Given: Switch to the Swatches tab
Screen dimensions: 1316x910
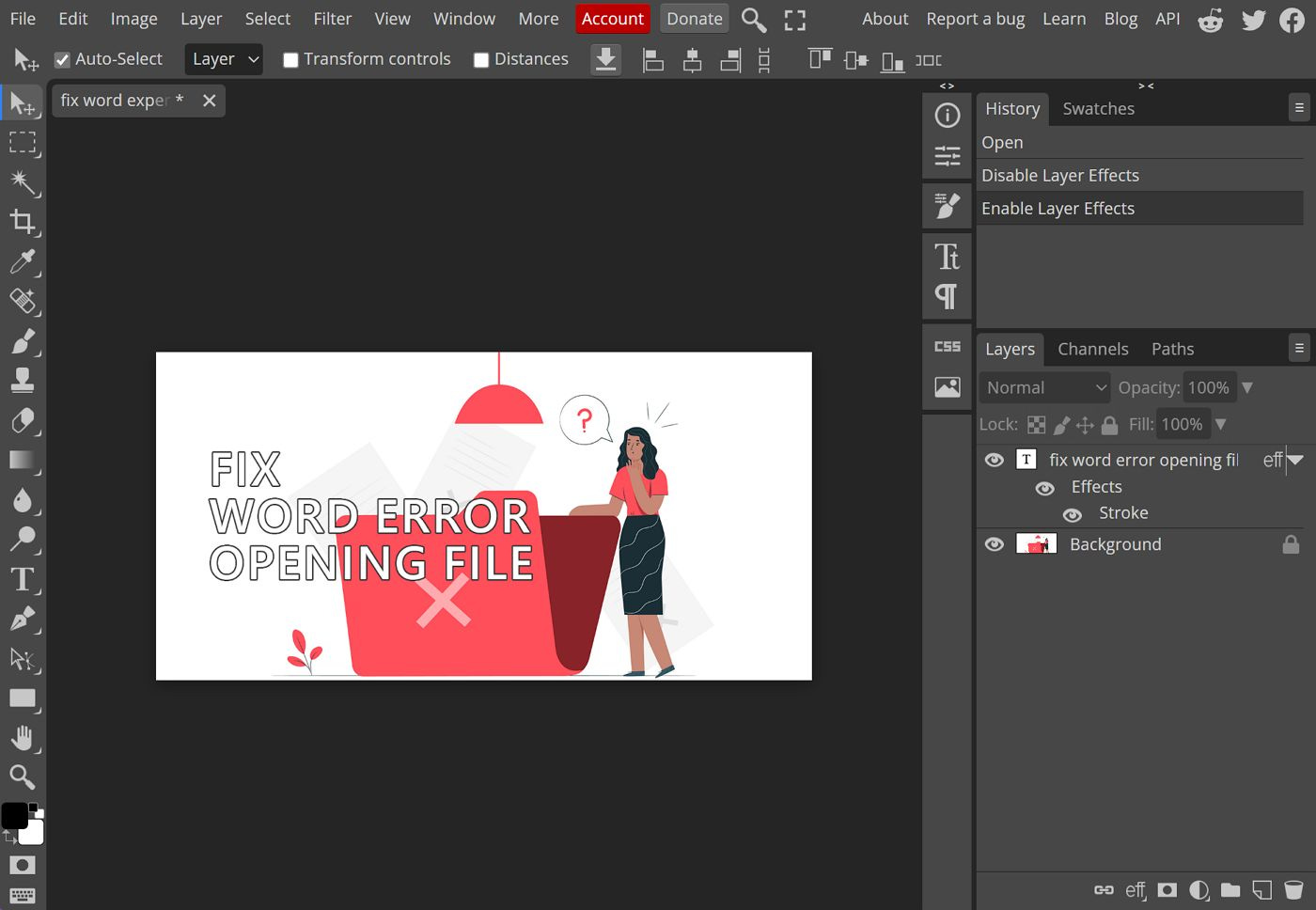Looking at the screenshot, I should (x=1098, y=108).
